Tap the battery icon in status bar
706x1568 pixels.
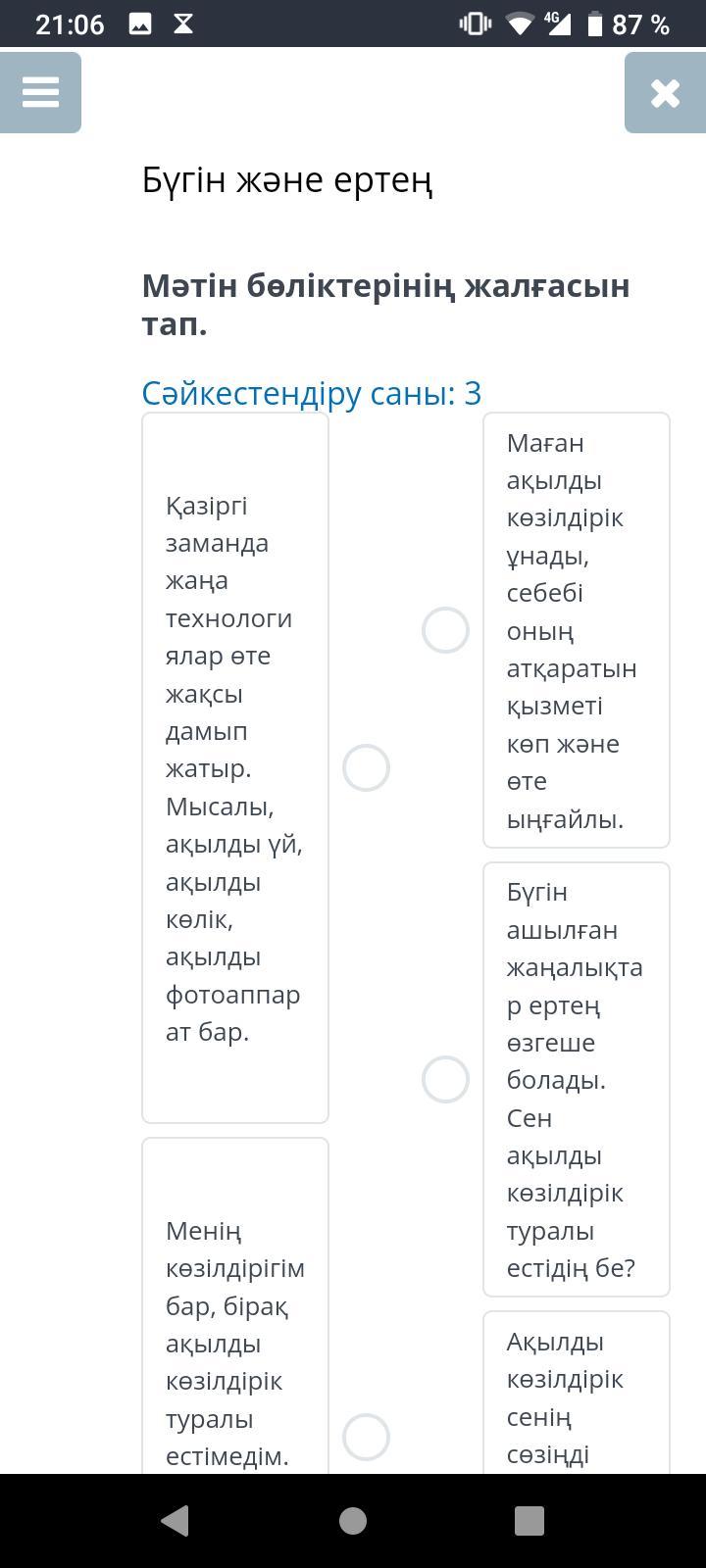click(x=594, y=24)
